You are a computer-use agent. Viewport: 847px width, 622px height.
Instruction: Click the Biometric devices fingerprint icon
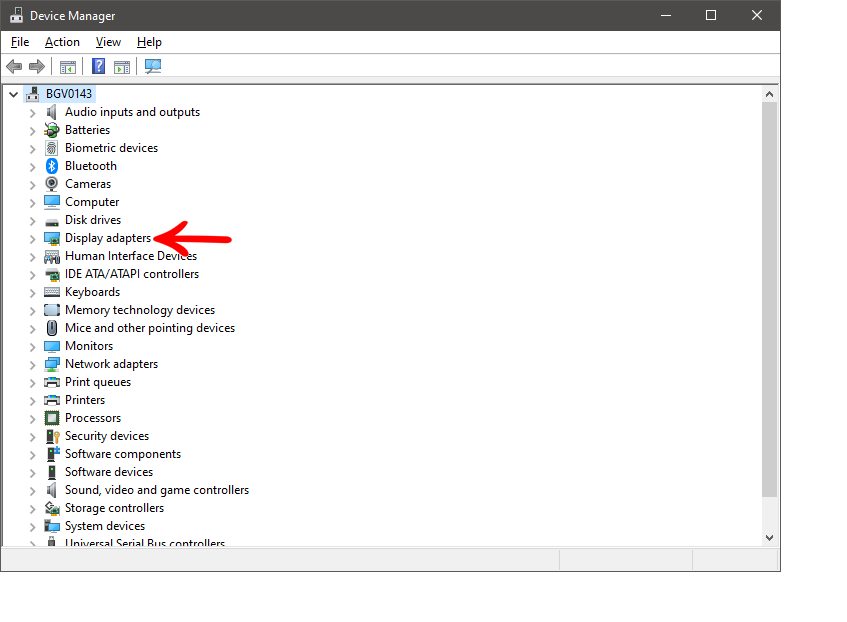pyautogui.click(x=52, y=148)
